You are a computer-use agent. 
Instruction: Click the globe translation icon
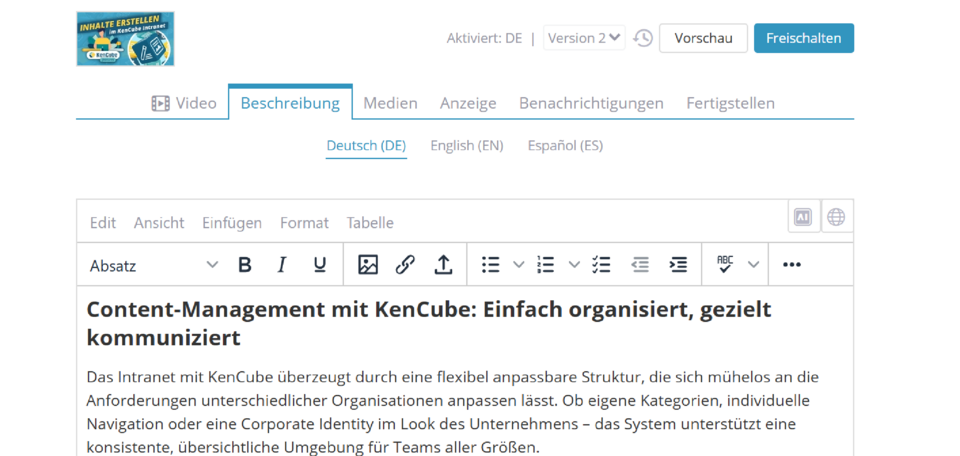(x=836, y=217)
